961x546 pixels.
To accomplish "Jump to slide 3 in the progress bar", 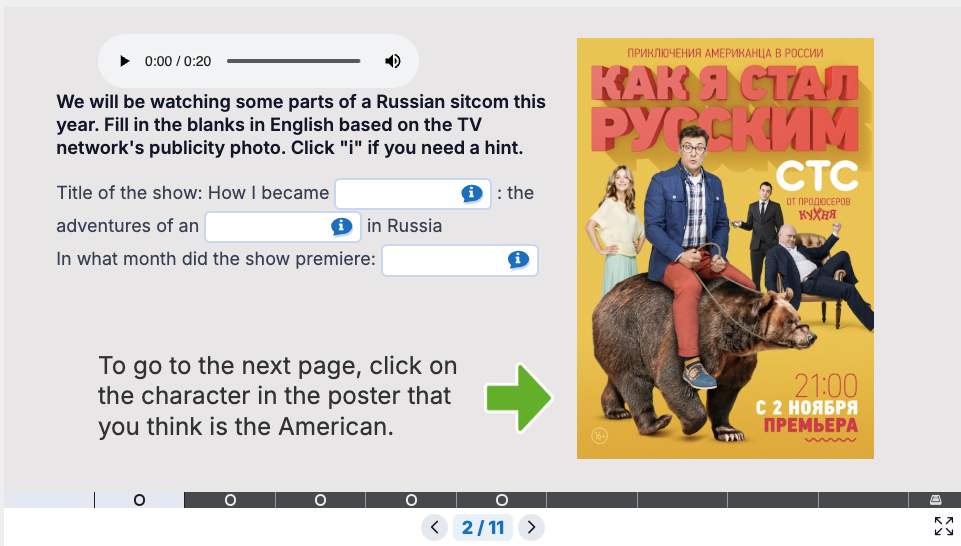I will (x=230, y=500).
